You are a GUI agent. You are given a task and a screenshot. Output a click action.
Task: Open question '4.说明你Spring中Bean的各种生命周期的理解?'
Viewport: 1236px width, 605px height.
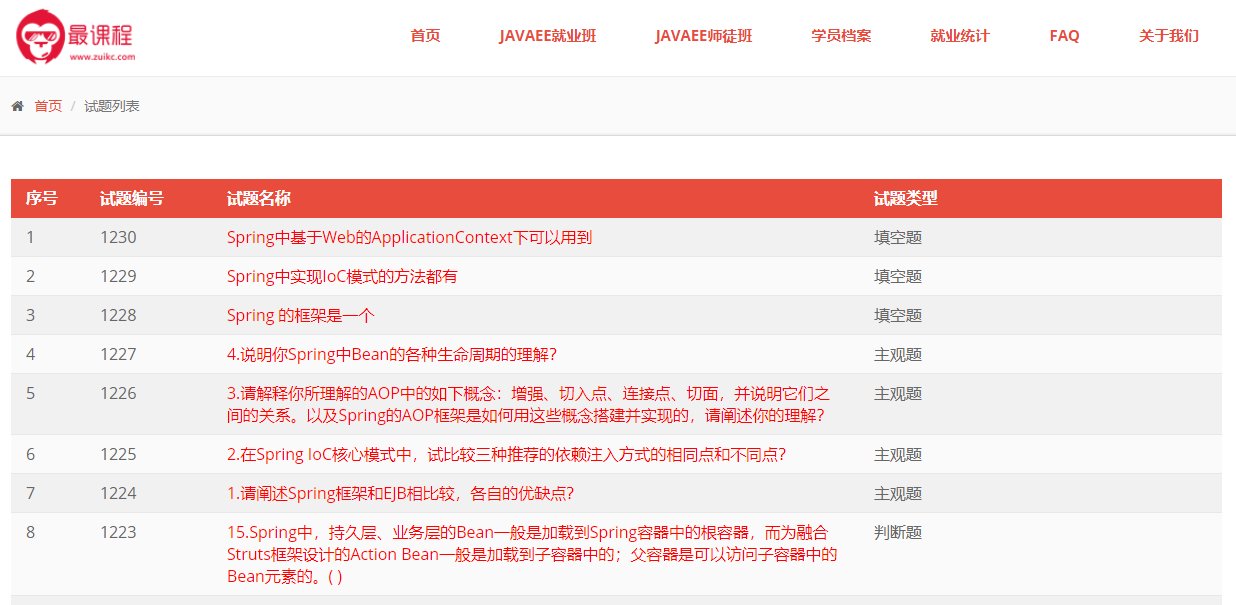pyautogui.click(x=392, y=354)
